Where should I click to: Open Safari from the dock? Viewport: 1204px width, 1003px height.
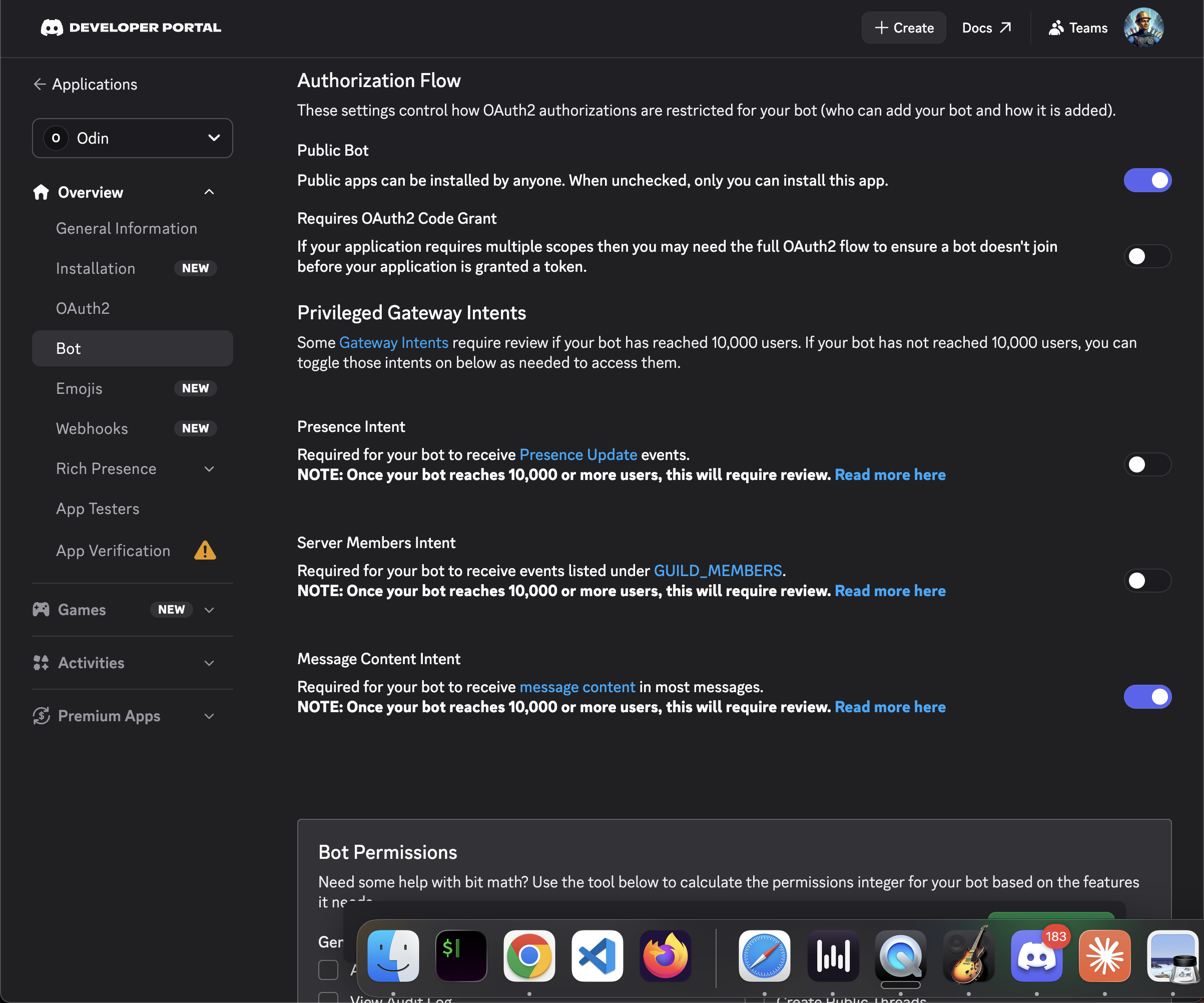pos(764,955)
